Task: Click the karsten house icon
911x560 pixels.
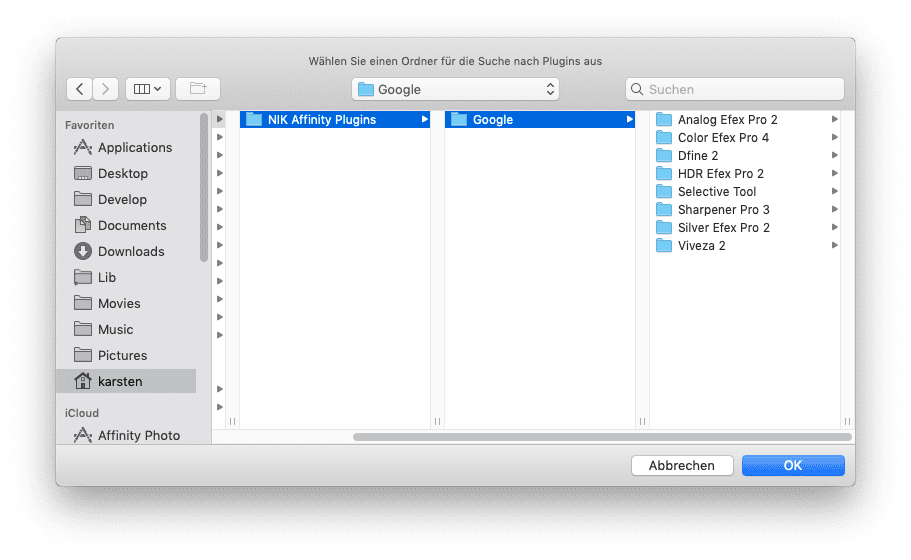Action: (x=83, y=381)
